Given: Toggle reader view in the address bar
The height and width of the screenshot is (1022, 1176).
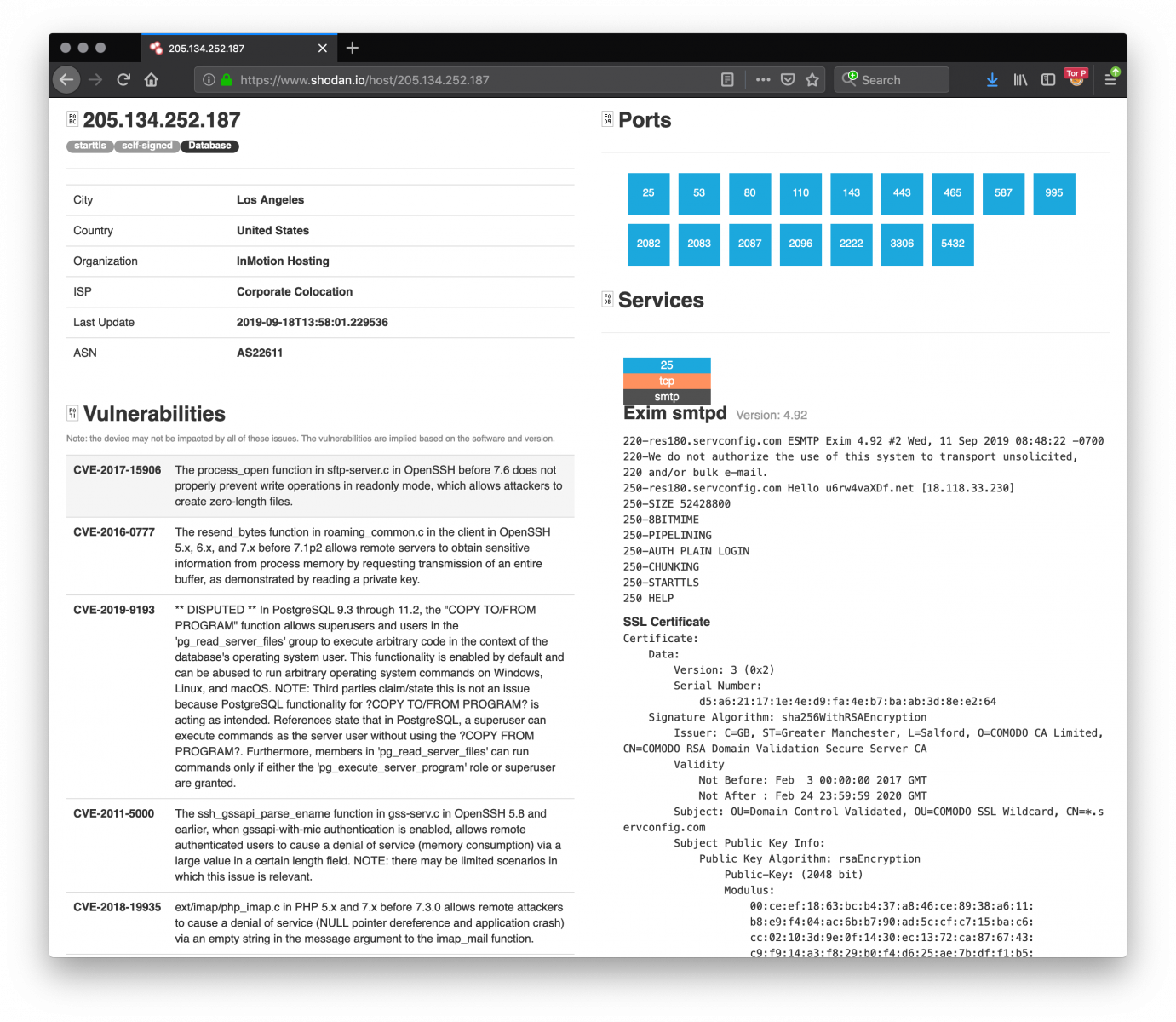Looking at the screenshot, I should tap(727, 80).
